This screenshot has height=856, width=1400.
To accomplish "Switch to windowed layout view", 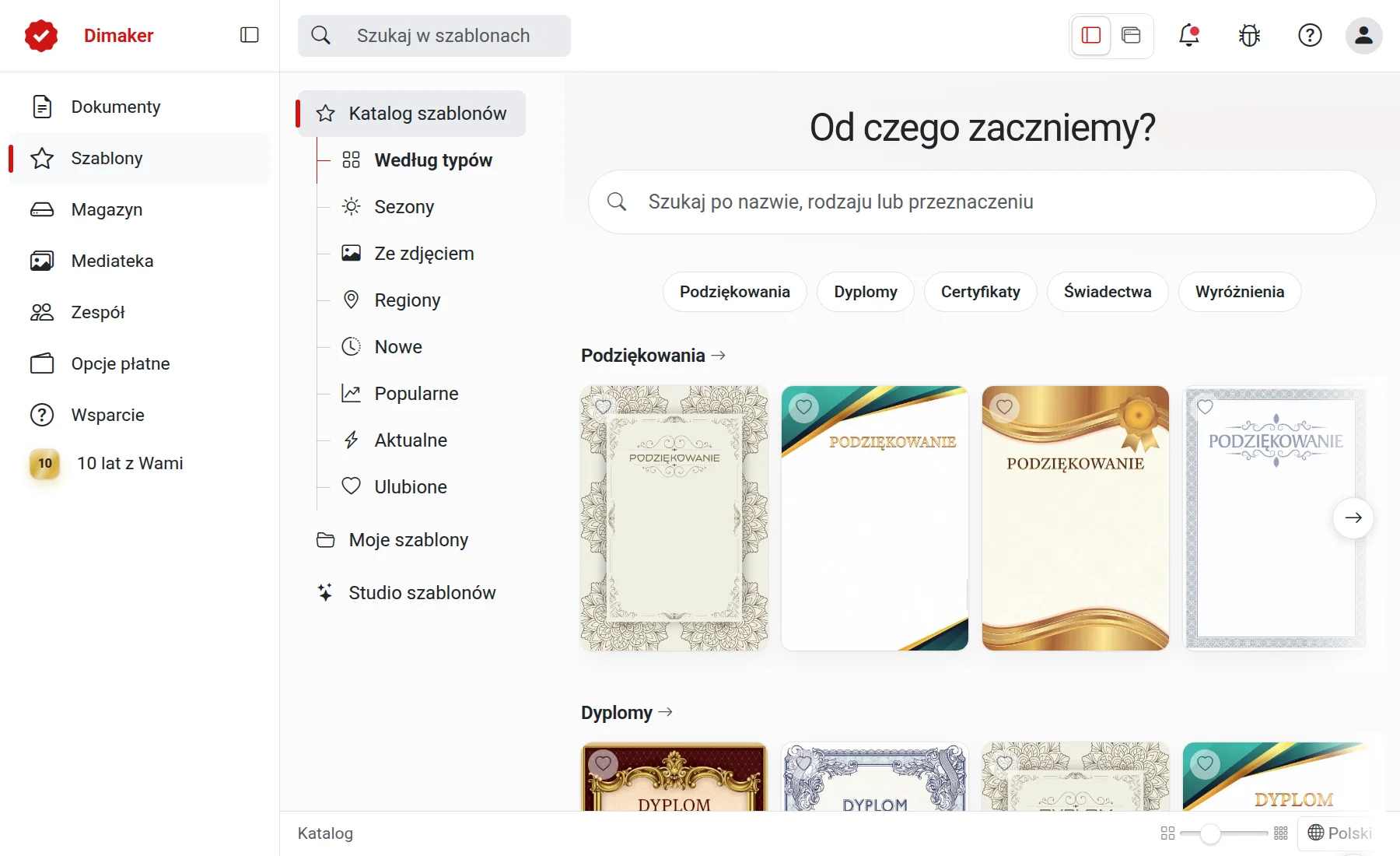I will [x=1131, y=35].
